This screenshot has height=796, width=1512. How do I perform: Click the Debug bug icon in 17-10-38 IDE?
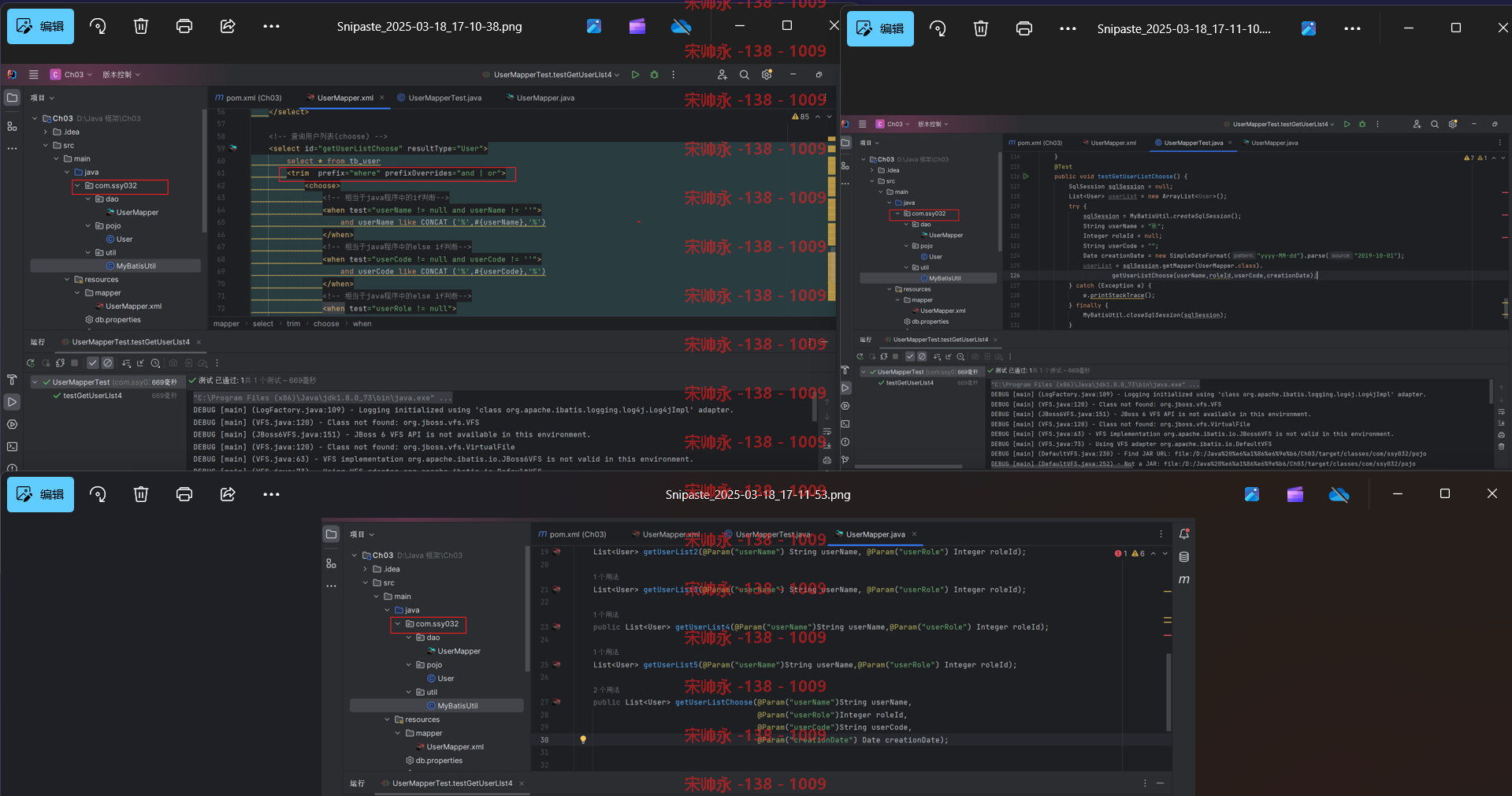click(654, 75)
